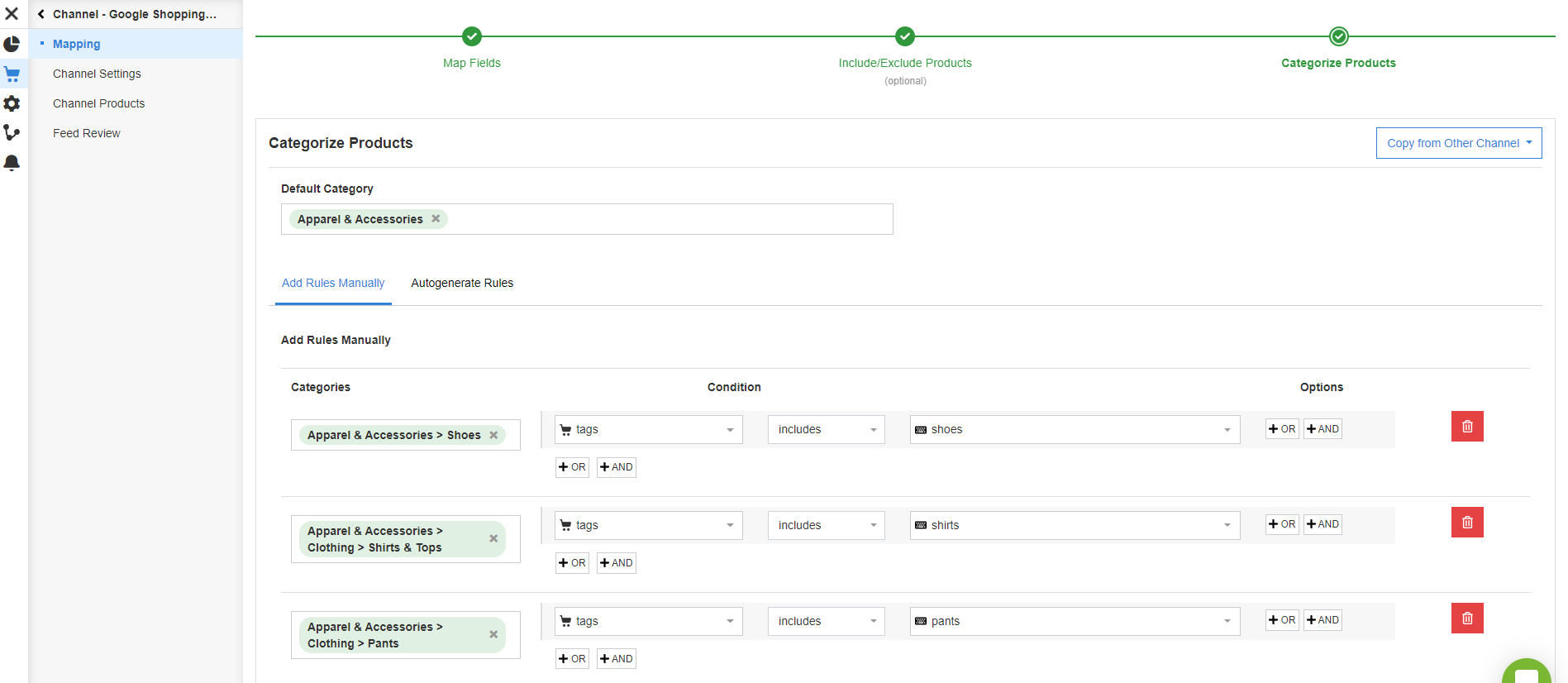This screenshot has height=683, width=1568.
Task: Expand Copy from Other Channel dropdown
Action: [1459, 143]
